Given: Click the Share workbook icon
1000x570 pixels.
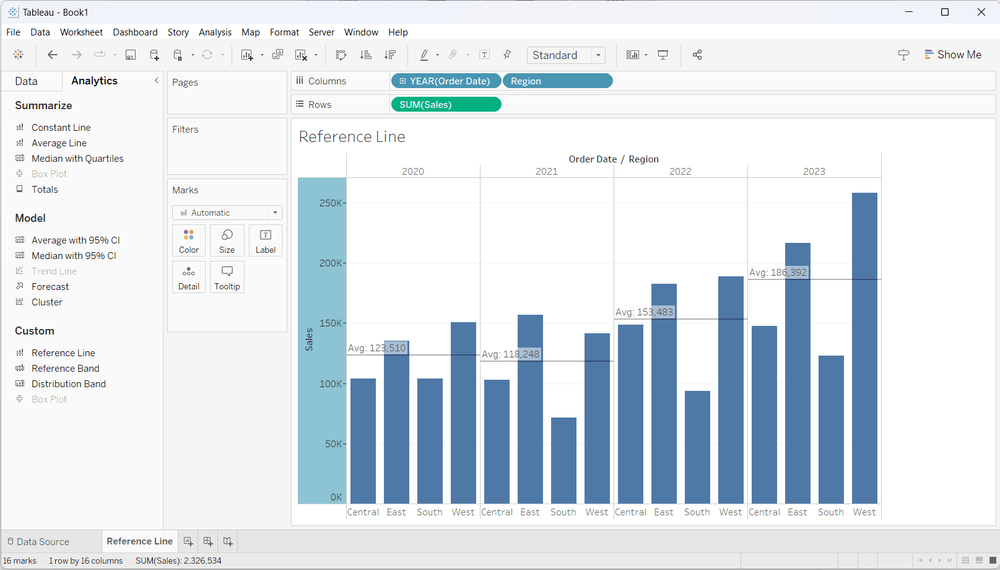Looking at the screenshot, I should pos(697,55).
